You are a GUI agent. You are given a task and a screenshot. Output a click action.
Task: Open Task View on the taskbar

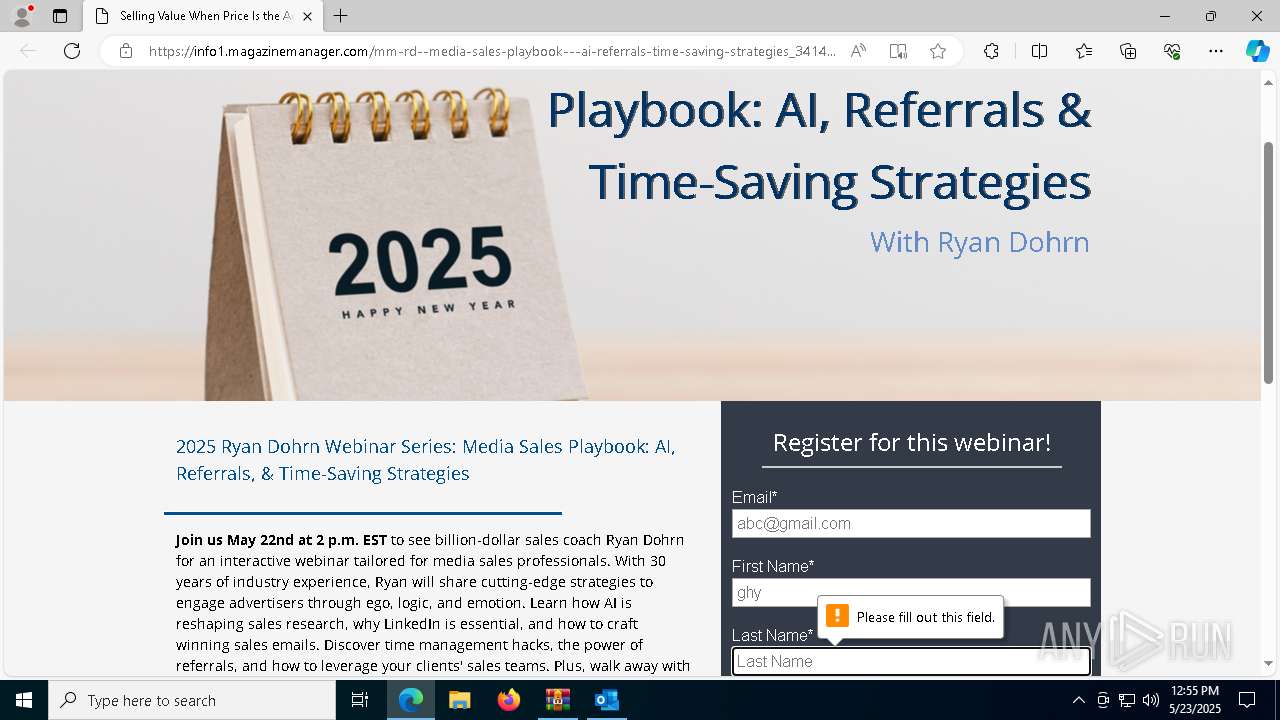pyautogui.click(x=361, y=700)
